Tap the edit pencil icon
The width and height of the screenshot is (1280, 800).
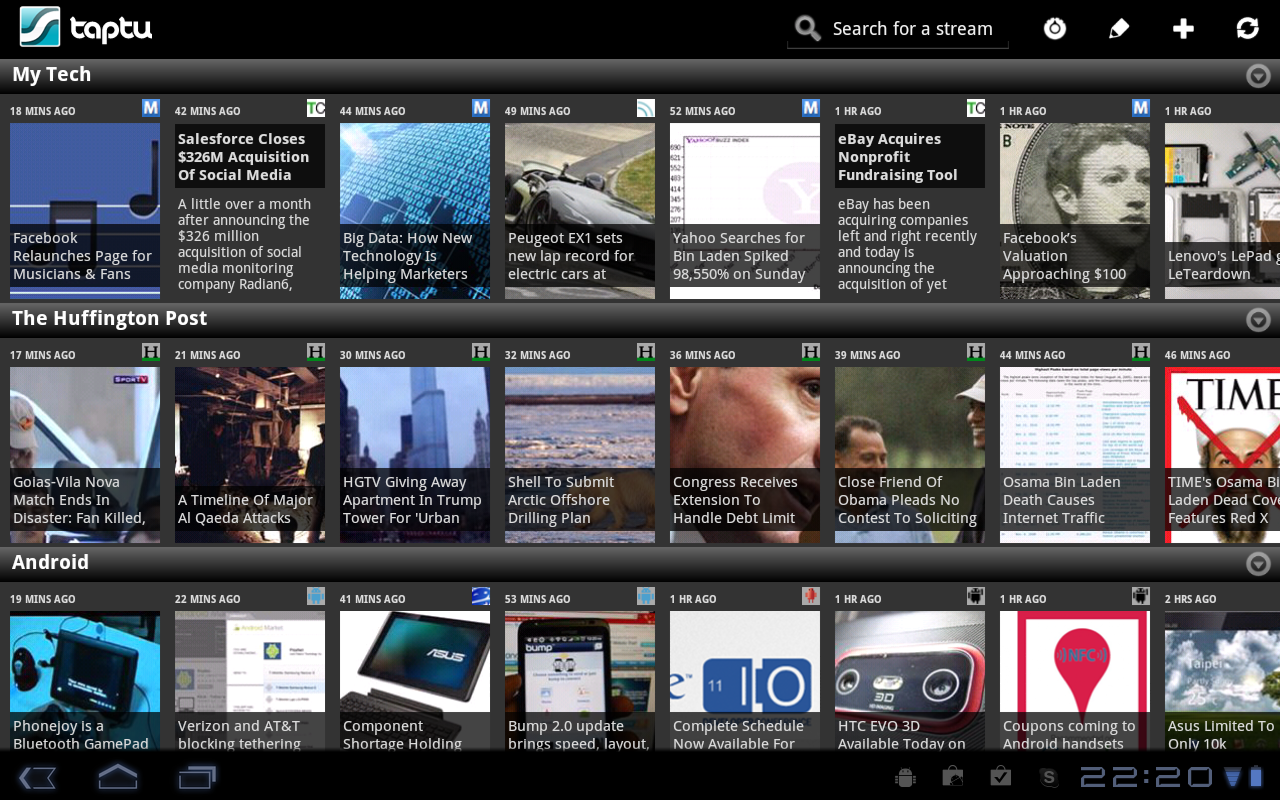[1119, 29]
